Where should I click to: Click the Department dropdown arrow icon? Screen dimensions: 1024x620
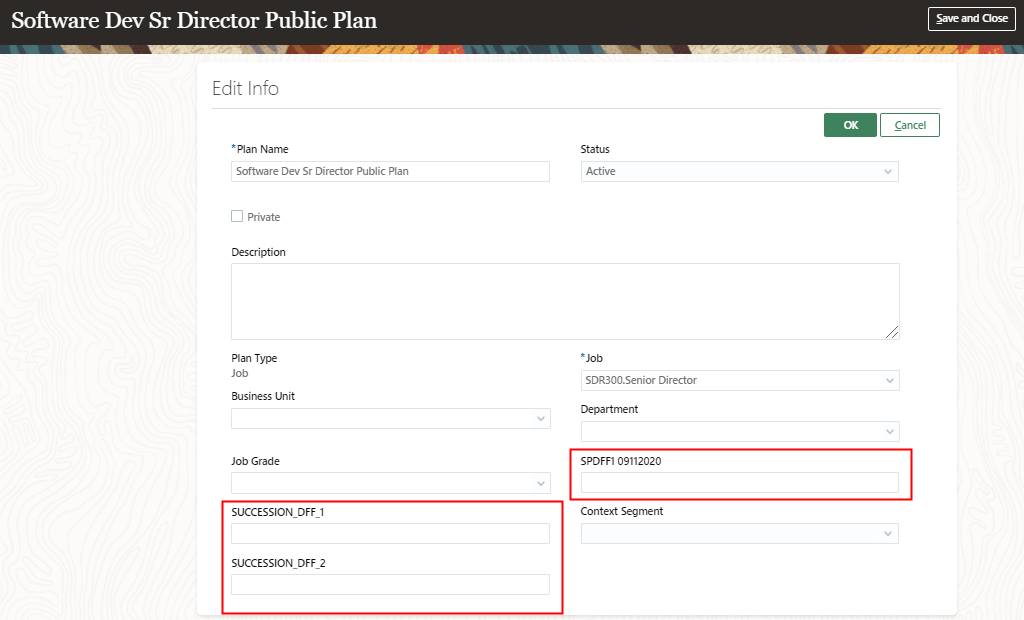(x=888, y=432)
